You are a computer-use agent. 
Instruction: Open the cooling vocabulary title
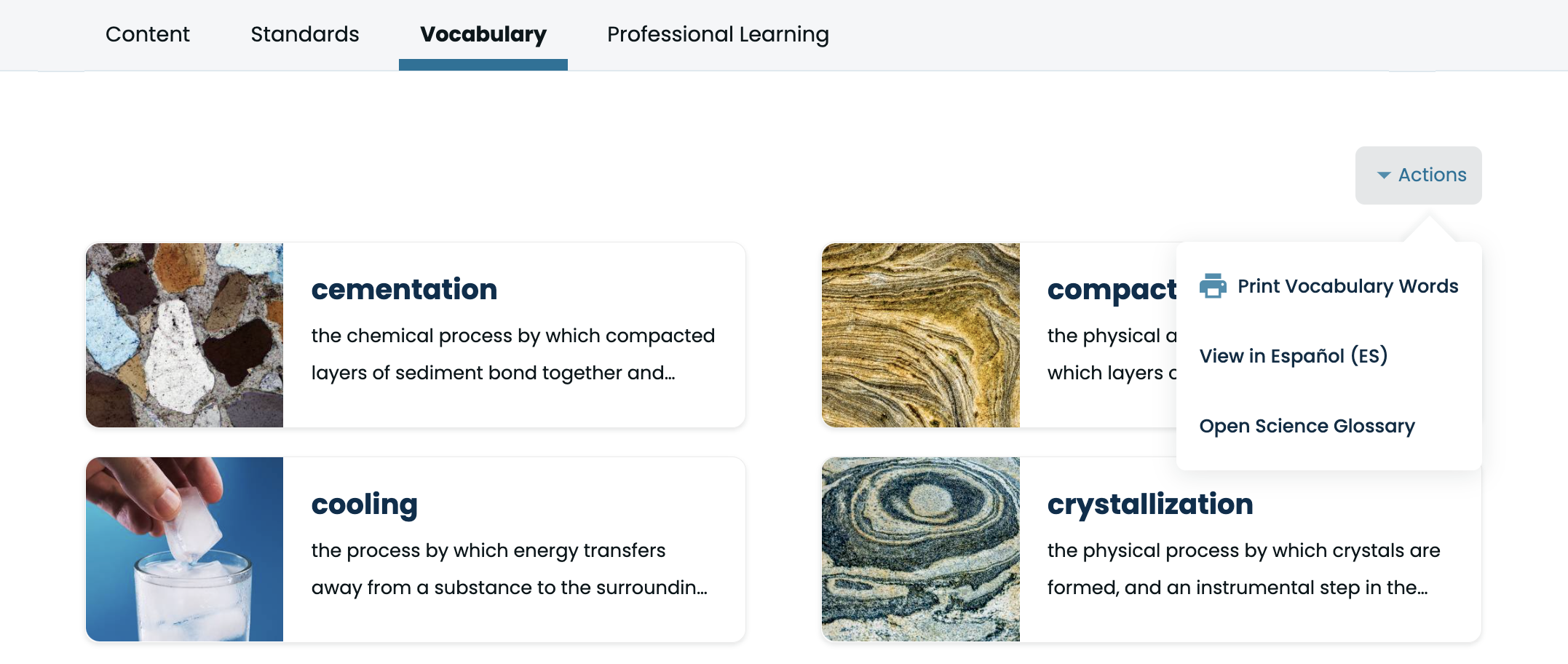[364, 504]
